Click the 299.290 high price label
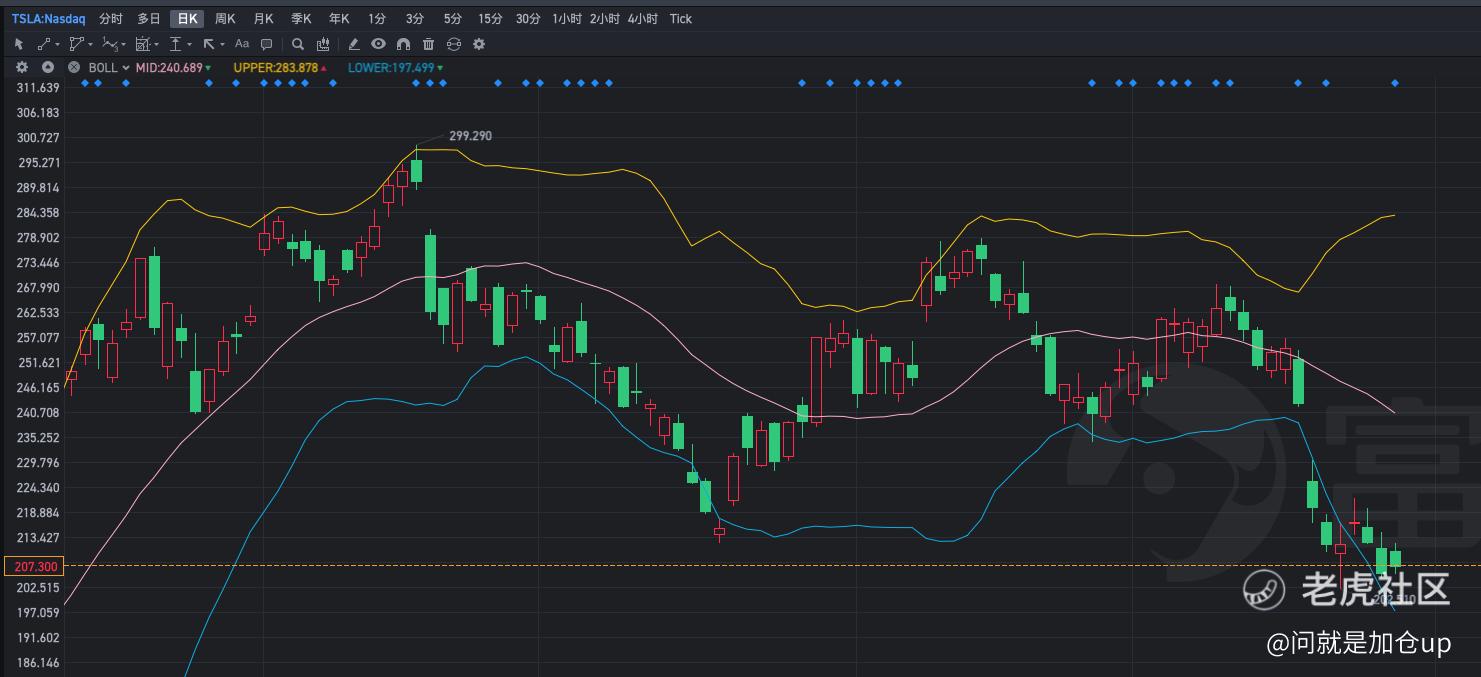This screenshot has width=1481, height=677. coord(470,136)
